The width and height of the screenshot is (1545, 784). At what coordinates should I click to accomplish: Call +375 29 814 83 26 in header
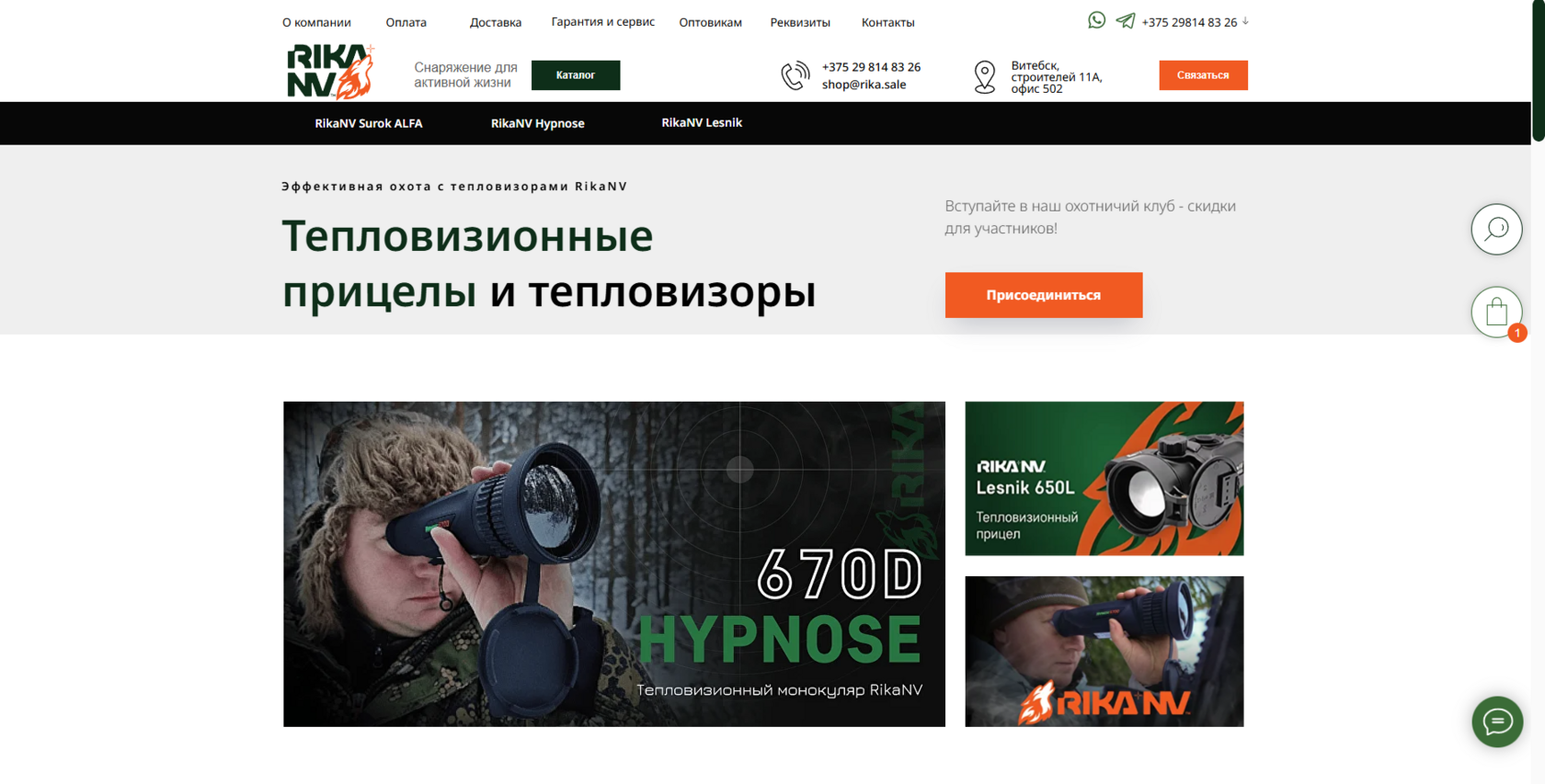click(871, 67)
